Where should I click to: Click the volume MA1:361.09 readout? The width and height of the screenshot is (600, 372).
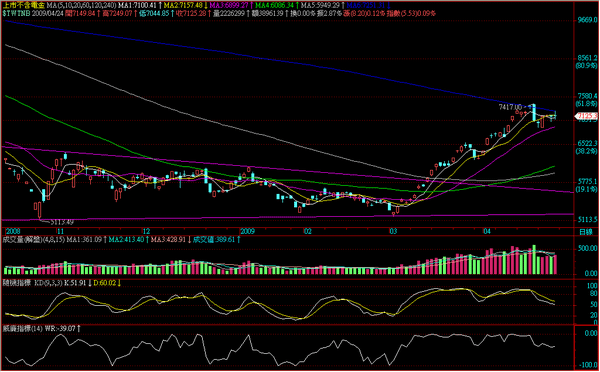tap(85, 240)
